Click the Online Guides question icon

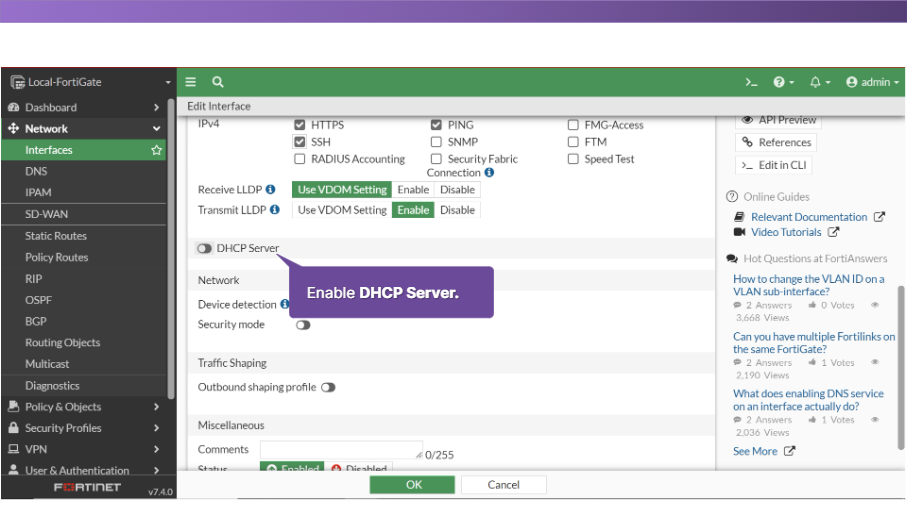[732, 197]
